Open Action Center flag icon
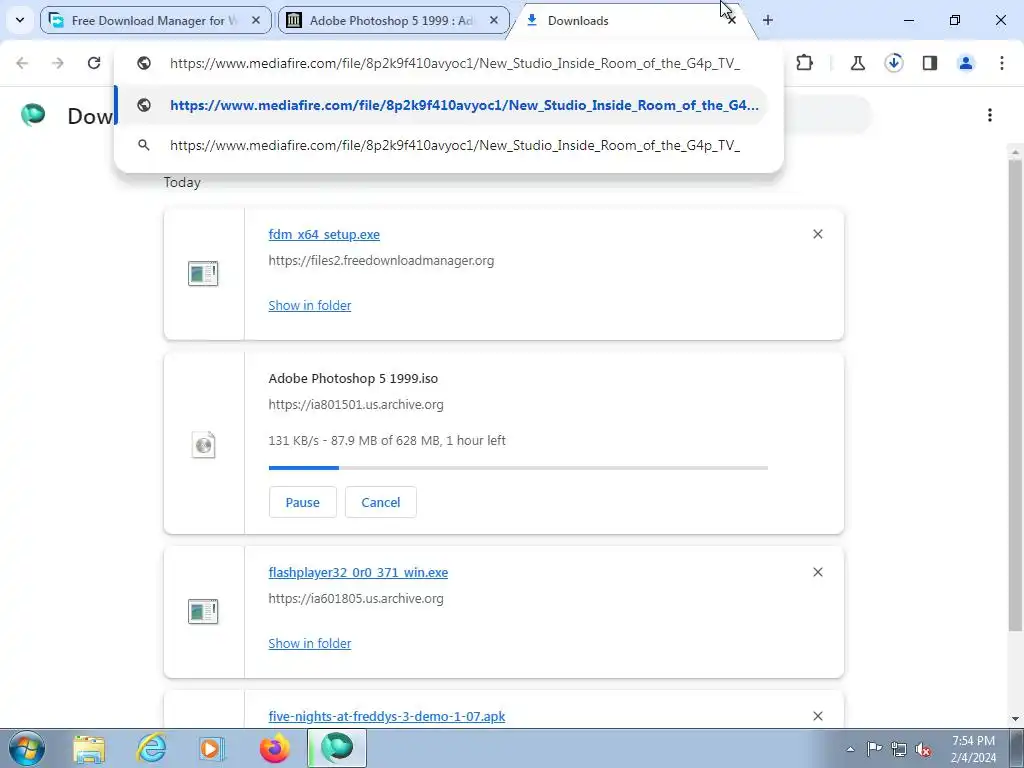1024x768 pixels. pos(874,749)
